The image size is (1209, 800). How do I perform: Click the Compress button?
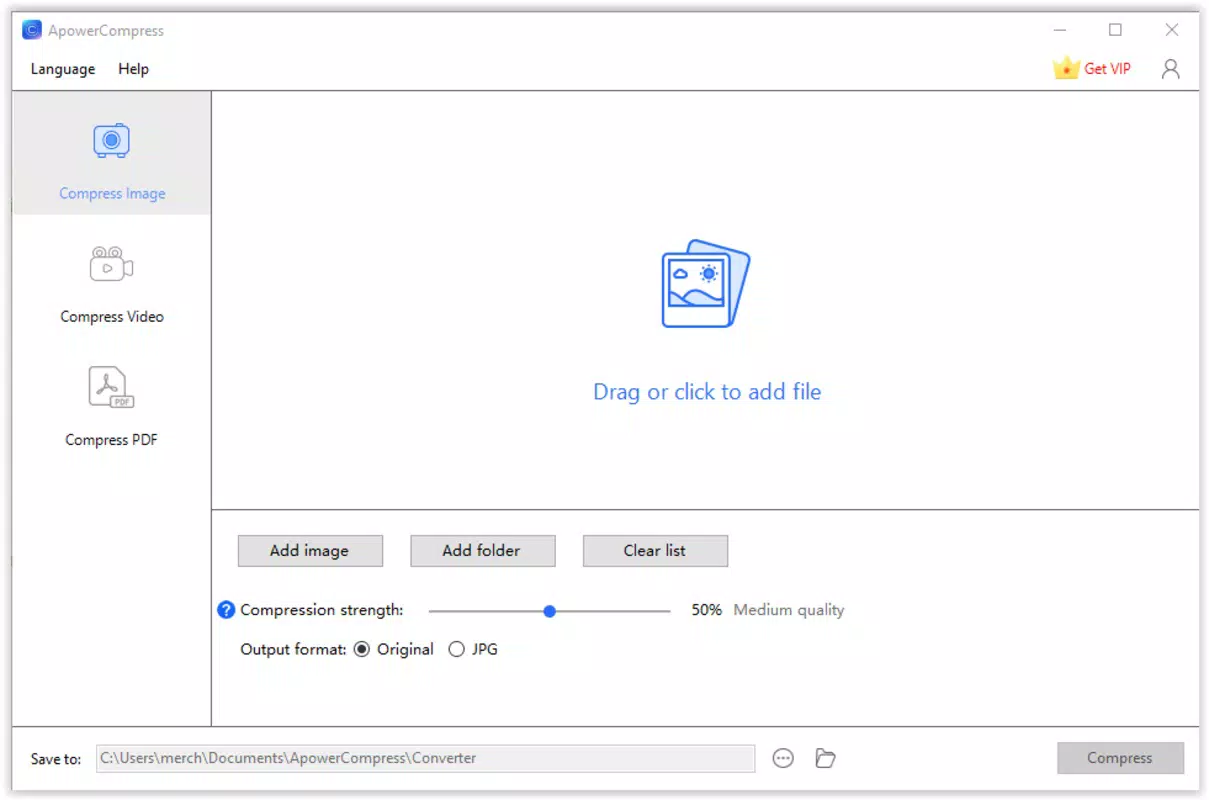1120,758
